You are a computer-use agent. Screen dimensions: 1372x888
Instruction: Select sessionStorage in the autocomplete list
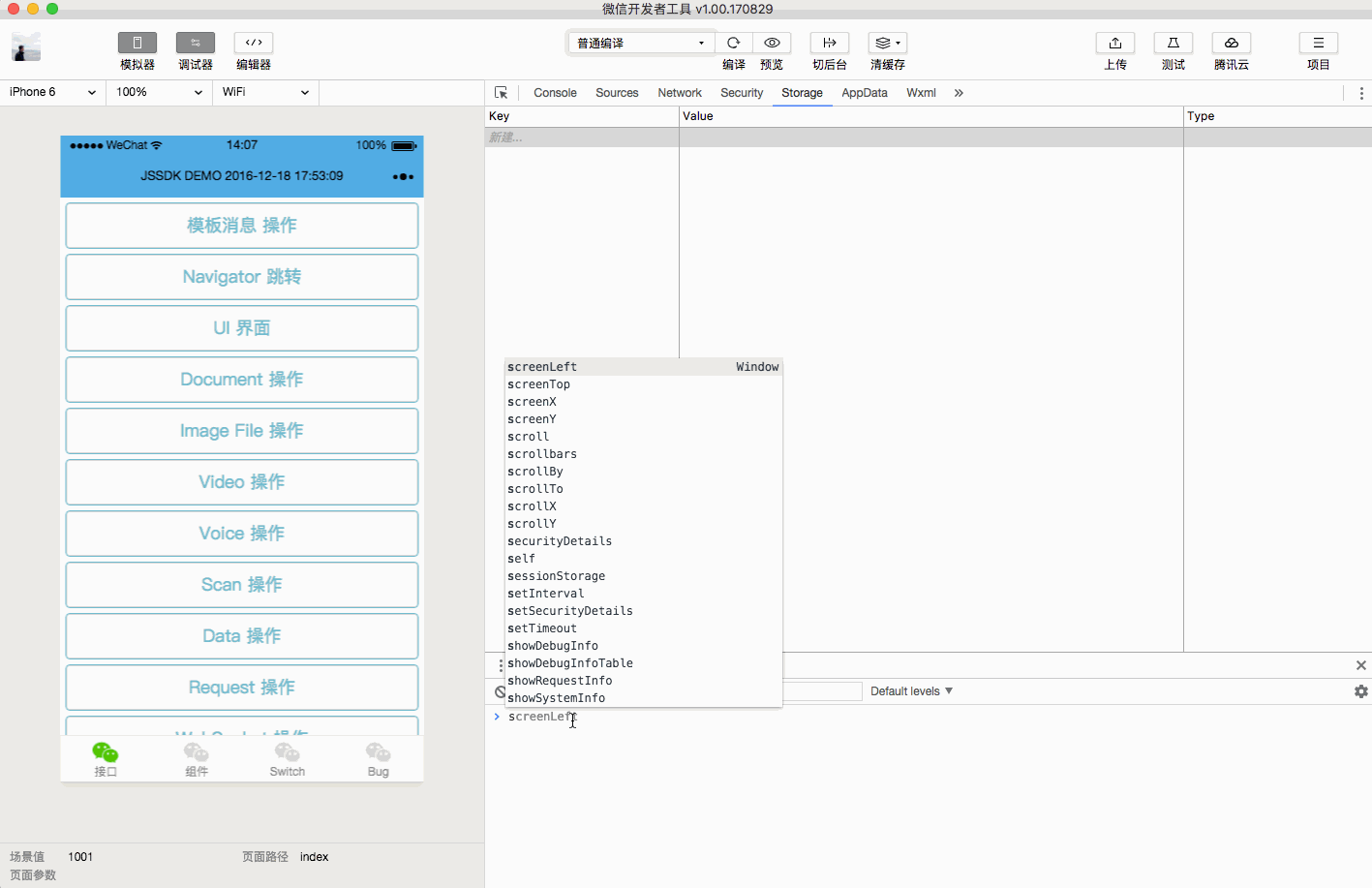(557, 576)
